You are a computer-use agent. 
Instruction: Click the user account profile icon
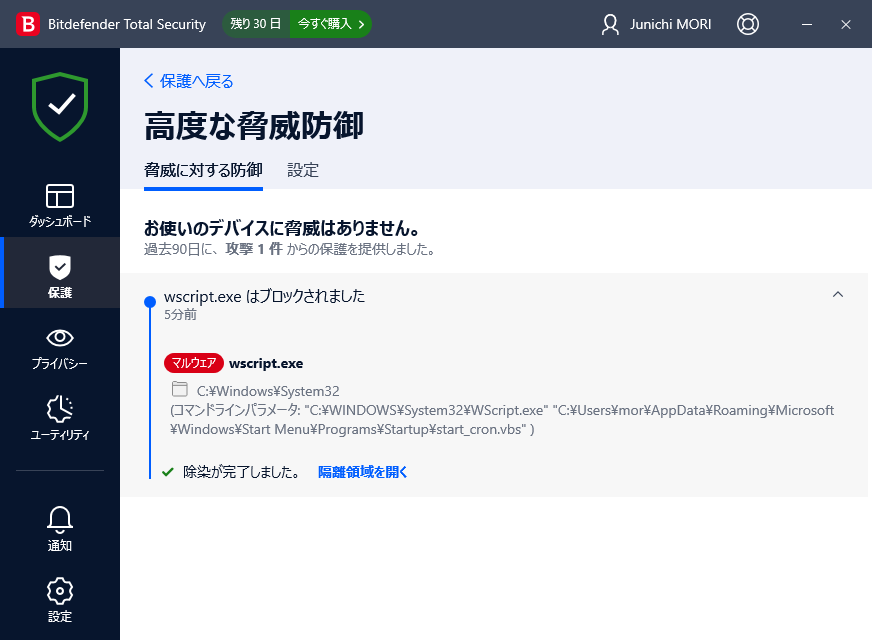point(610,24)
